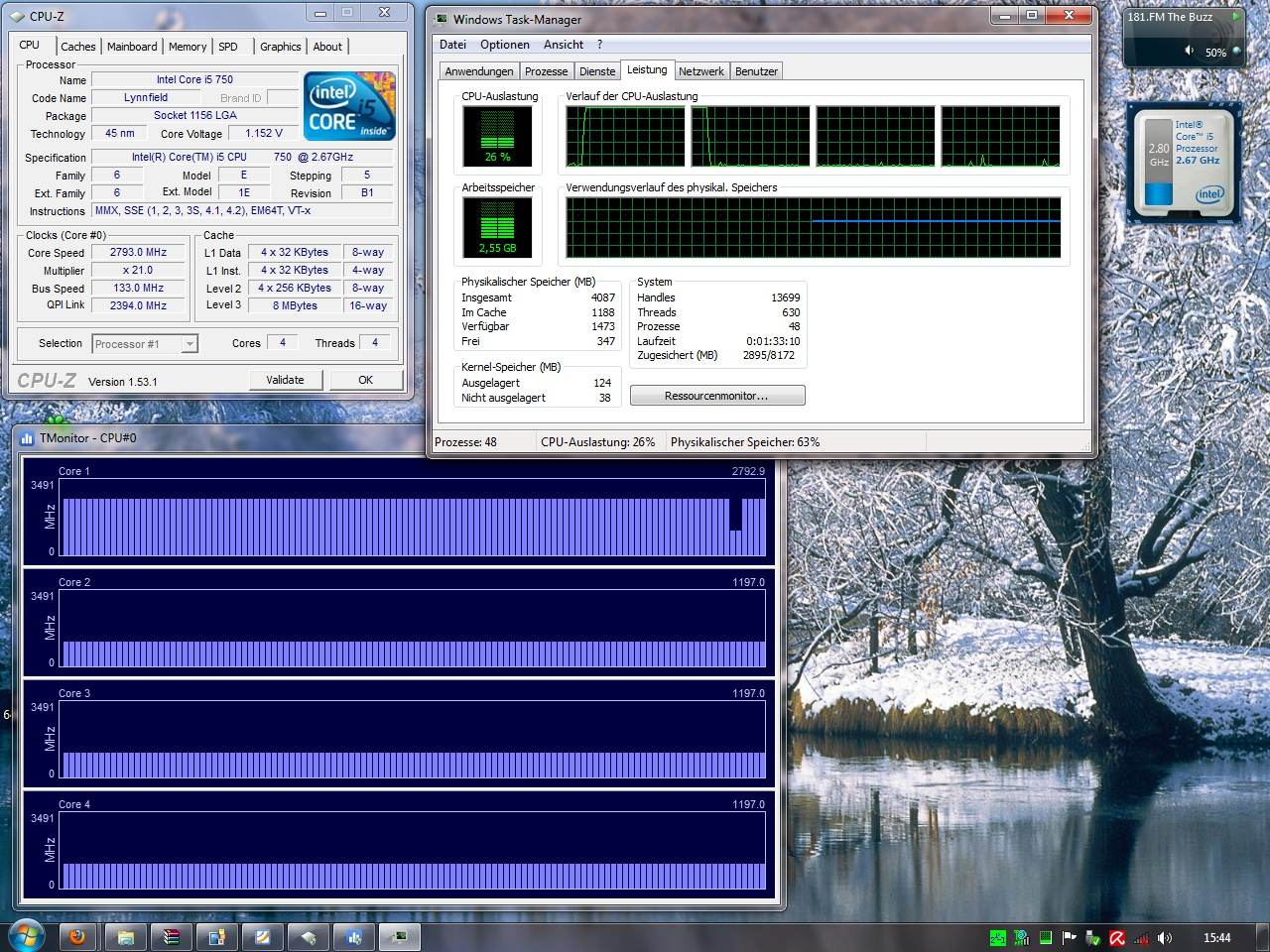Switch to the Graphics tab in CPU-Z
Viewport: 1270px width, 952px height.
tap(281, 47)
